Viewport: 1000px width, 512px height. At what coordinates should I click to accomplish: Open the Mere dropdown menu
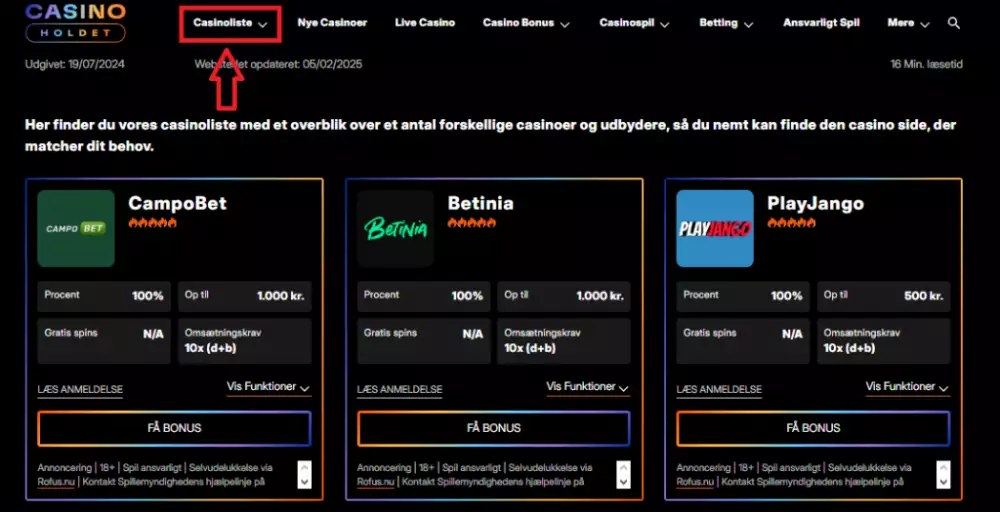[908, 23]
